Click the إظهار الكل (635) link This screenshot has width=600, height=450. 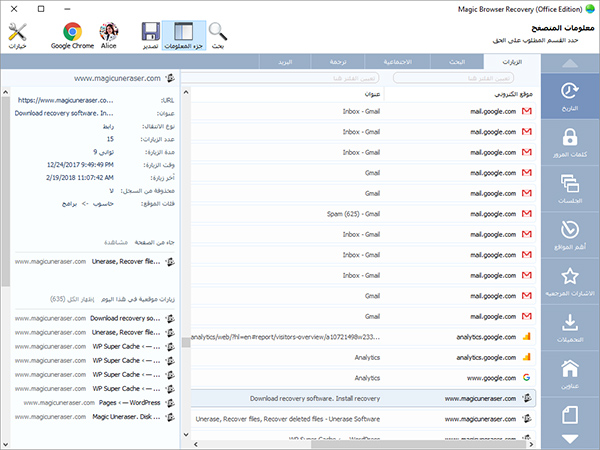point(72,299)
